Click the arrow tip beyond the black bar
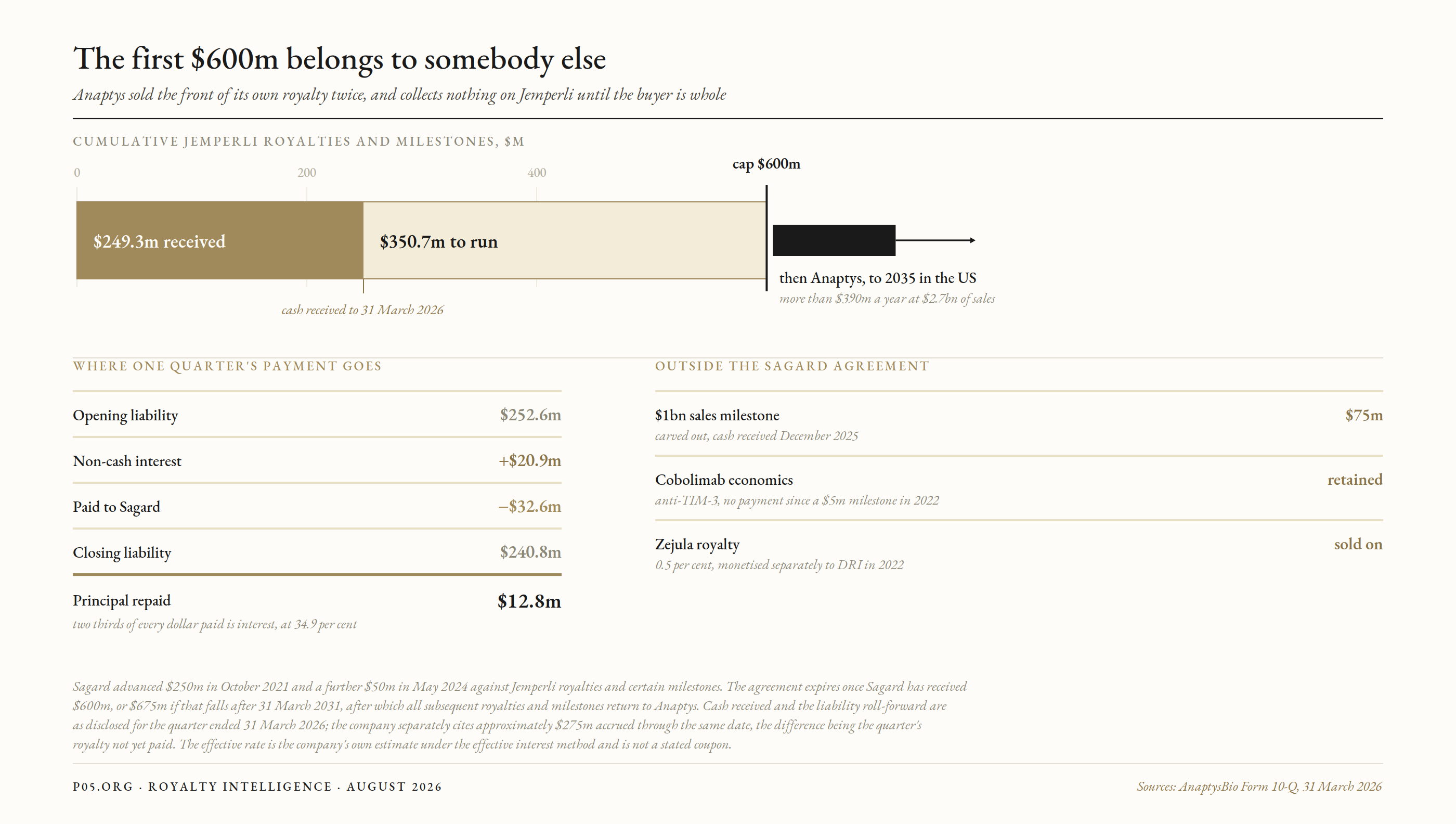This screenshot has width=1456, height=824. pyautogui.click(x=972, y=240)
